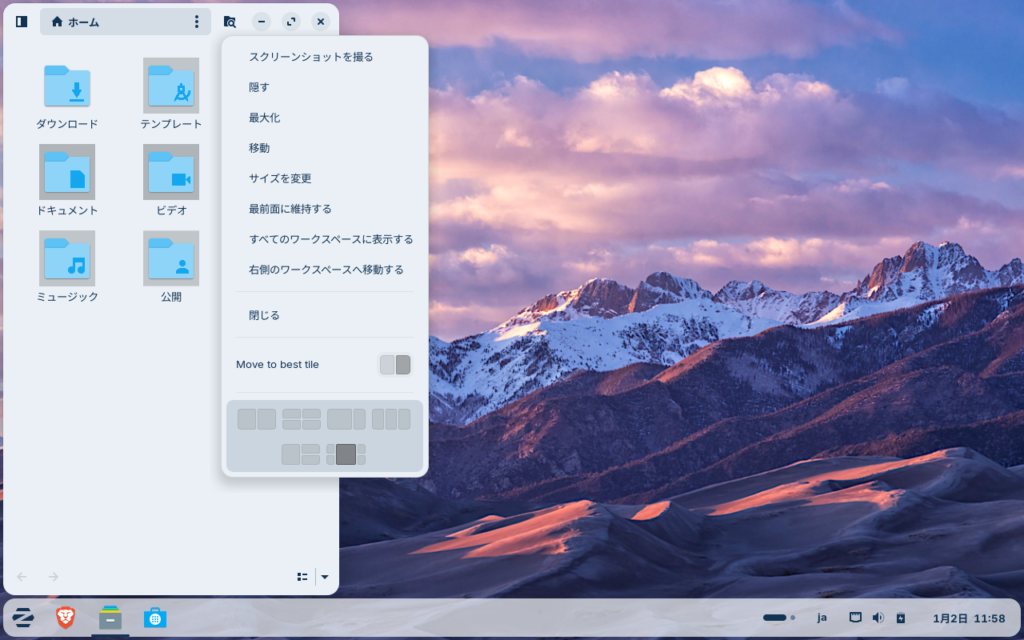Click the Move to best tile button
Screen dimensions: 1024x640
tap(395, 365)
